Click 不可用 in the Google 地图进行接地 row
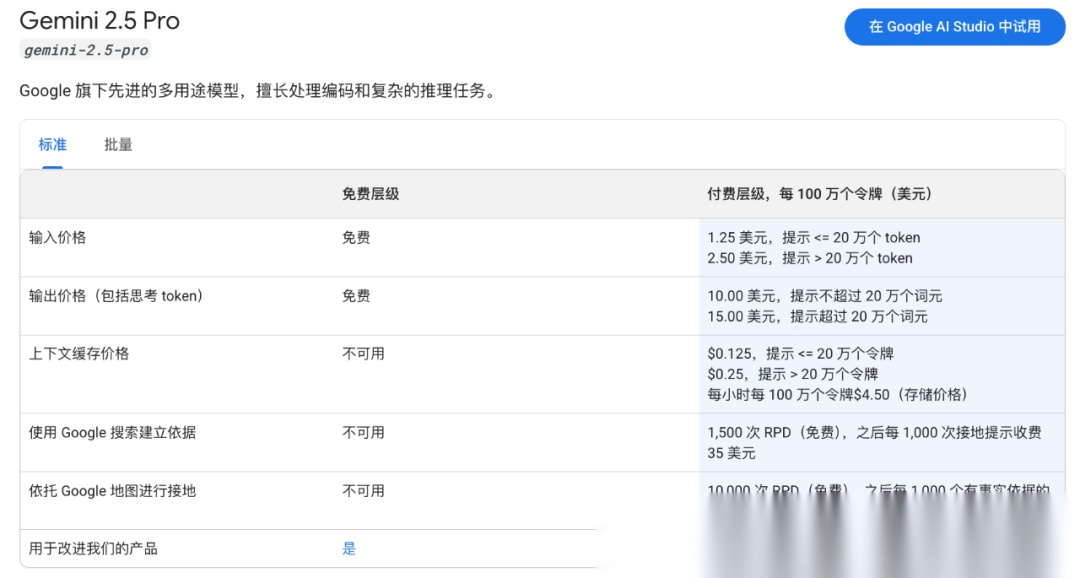Image resolution: width=1080 pixels, height=578 pixels. pyautogui.click(x=363, y=491)
